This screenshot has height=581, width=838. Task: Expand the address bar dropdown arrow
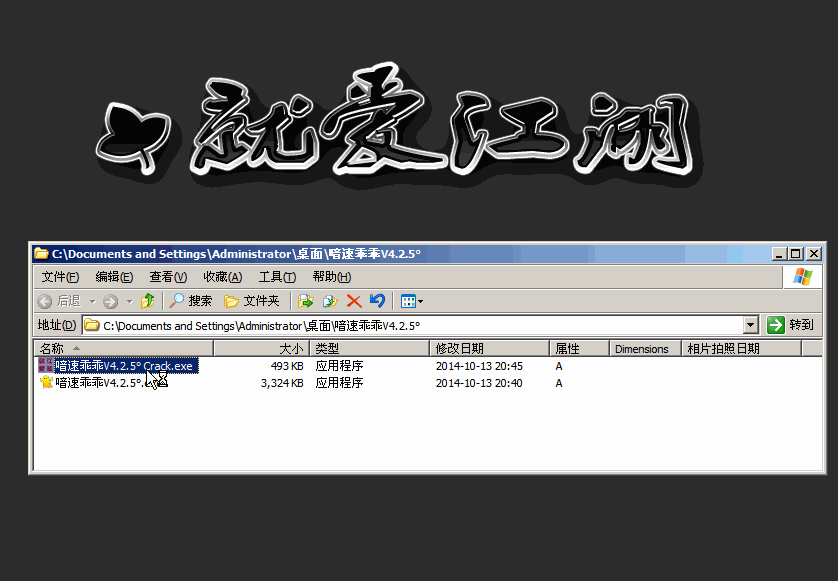(750, 325)
